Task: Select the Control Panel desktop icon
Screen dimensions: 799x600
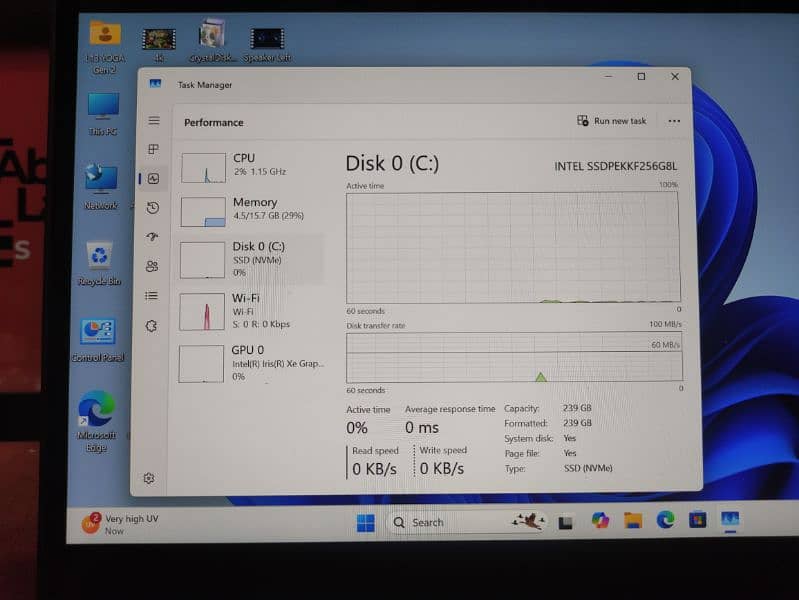Action: (x=98, y=340)
